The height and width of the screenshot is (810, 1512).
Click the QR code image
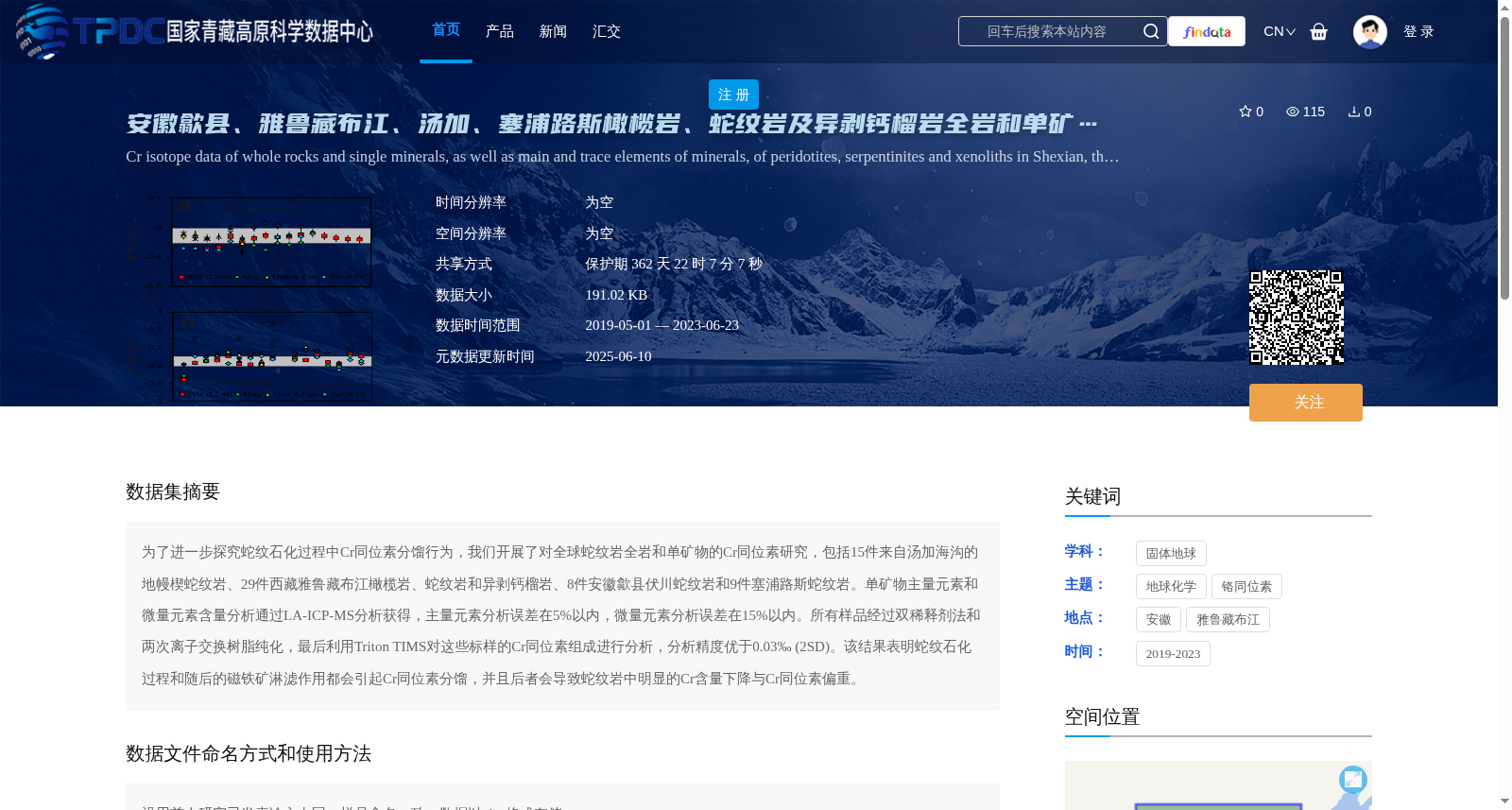coord(1297,318)
